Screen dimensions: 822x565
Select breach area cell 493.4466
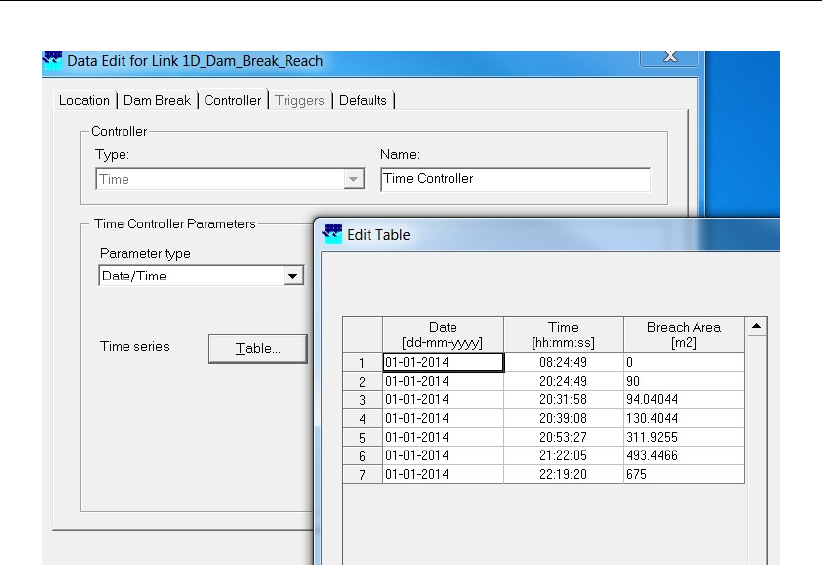click(x=684, y=456)
